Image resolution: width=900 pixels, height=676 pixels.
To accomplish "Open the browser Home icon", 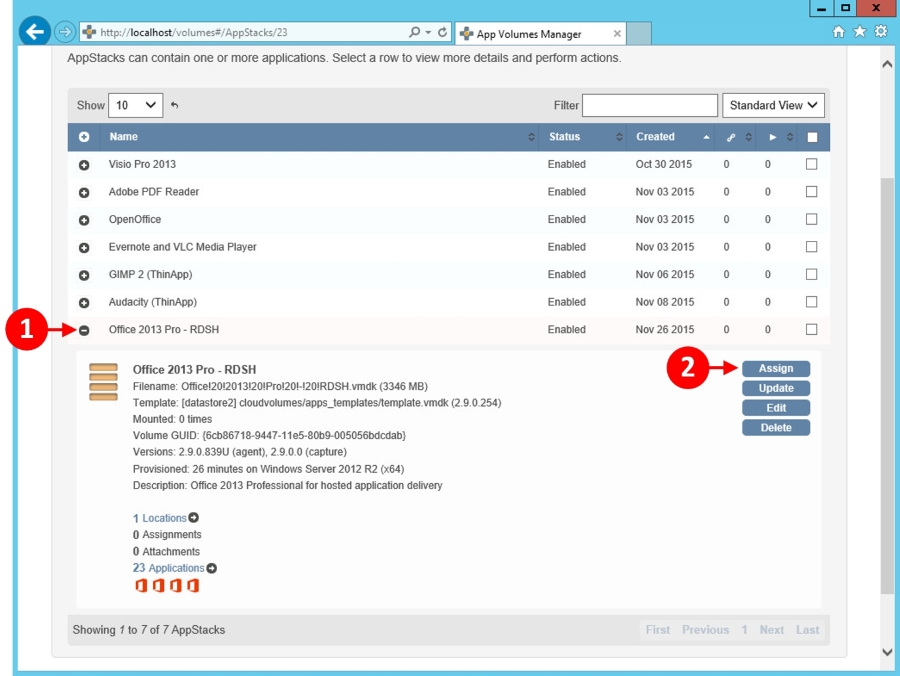I will [839, 32].
